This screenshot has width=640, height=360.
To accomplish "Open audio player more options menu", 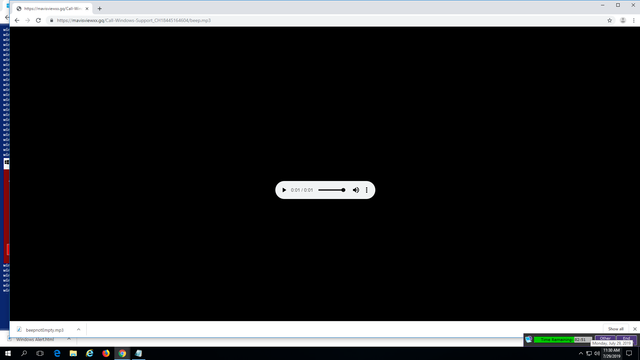I will pos(367,190).
